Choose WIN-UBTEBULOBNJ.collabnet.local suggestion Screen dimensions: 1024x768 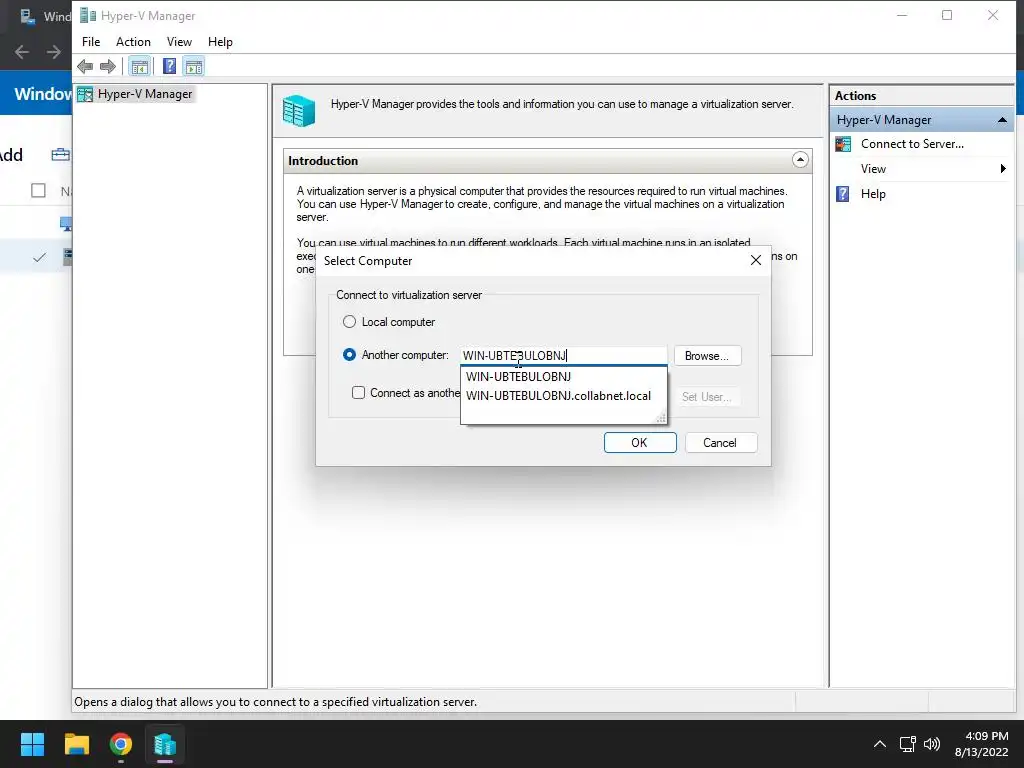tap(558, 396)
